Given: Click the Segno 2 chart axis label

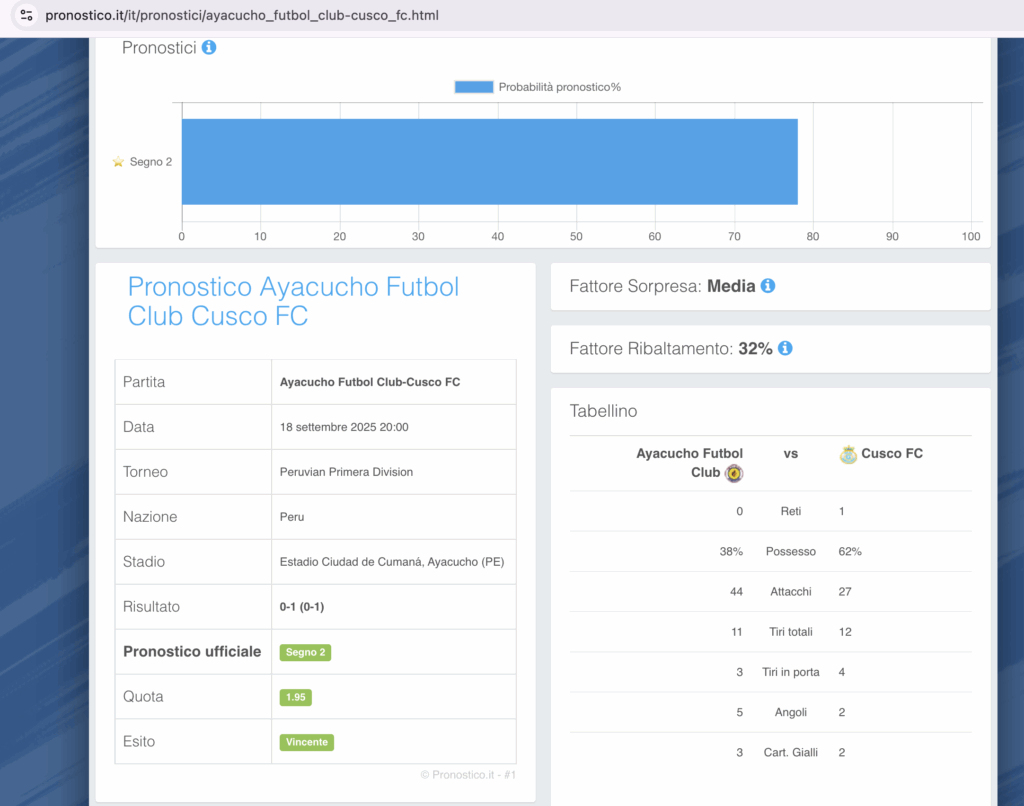Looking at the screenshot, I should pos(151,162).
